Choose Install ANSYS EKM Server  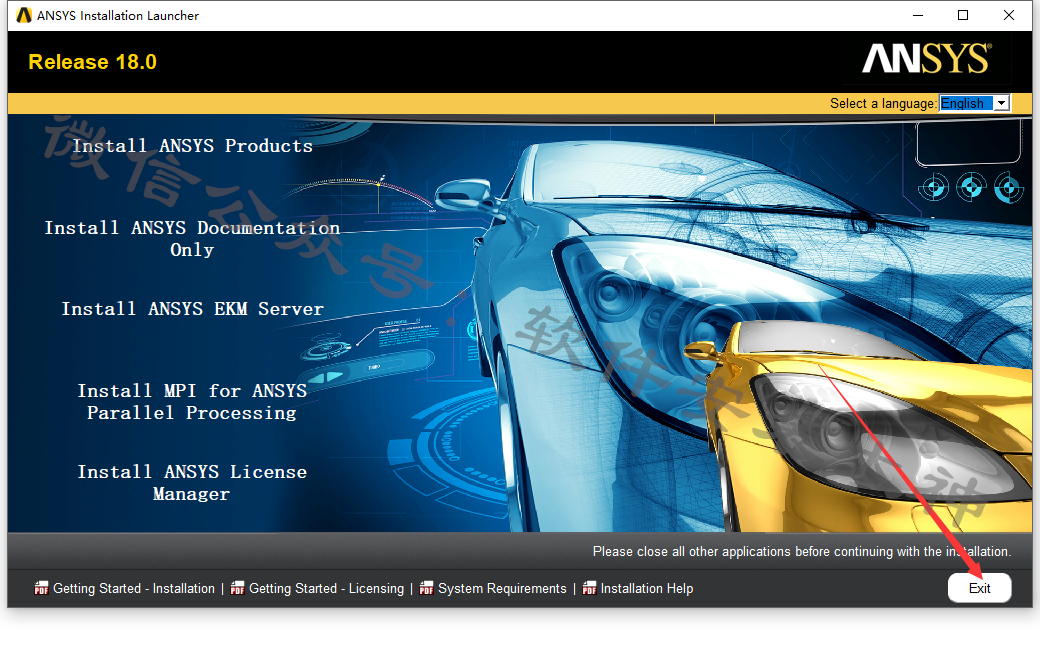(192, 309)
